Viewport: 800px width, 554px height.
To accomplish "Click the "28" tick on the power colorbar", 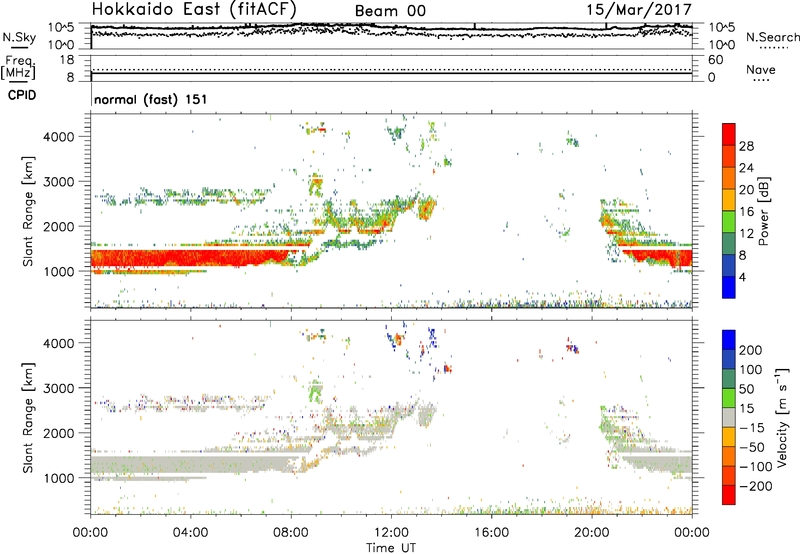I will tap(746, 146).
